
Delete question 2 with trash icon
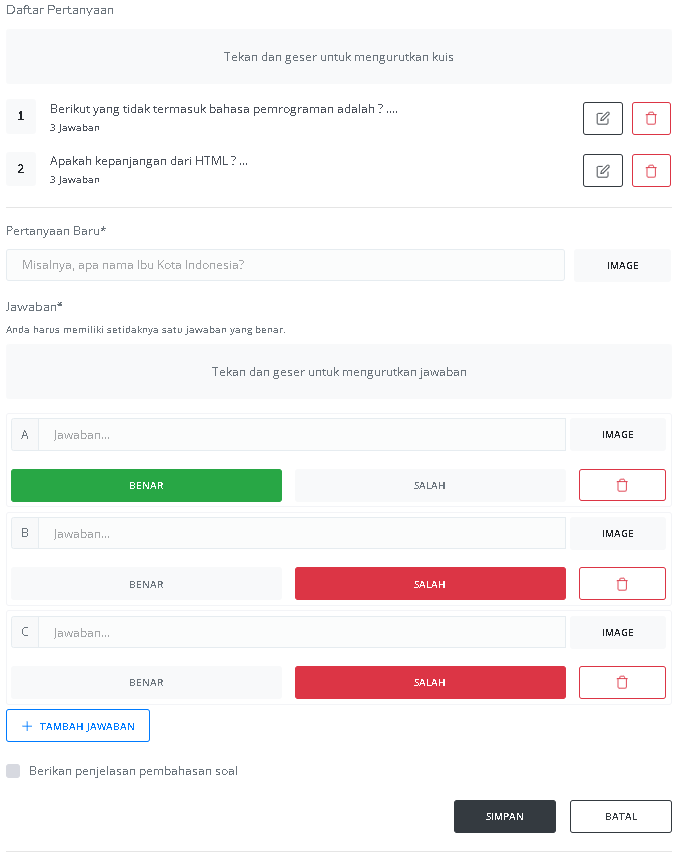pos(651,171)
